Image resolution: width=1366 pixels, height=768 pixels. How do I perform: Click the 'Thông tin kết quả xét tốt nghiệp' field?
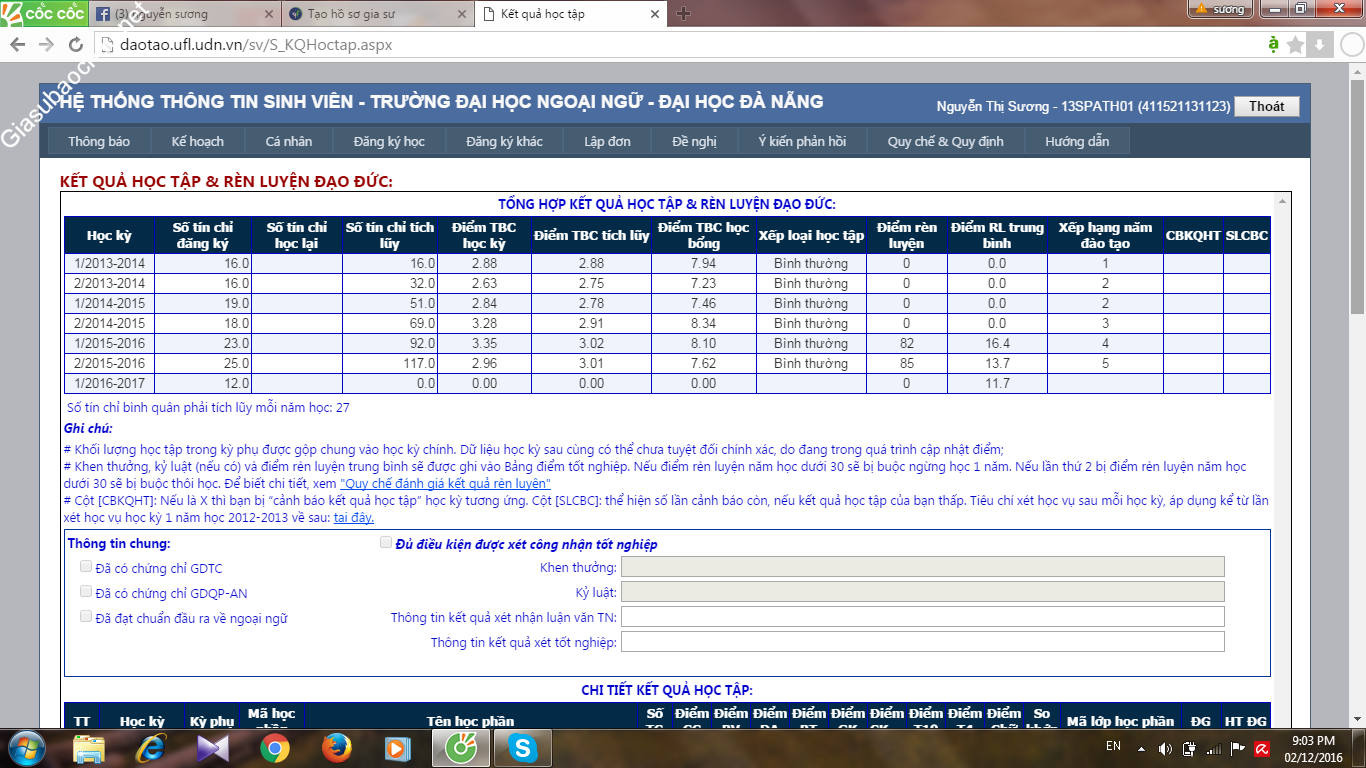(x=922, y=642)
